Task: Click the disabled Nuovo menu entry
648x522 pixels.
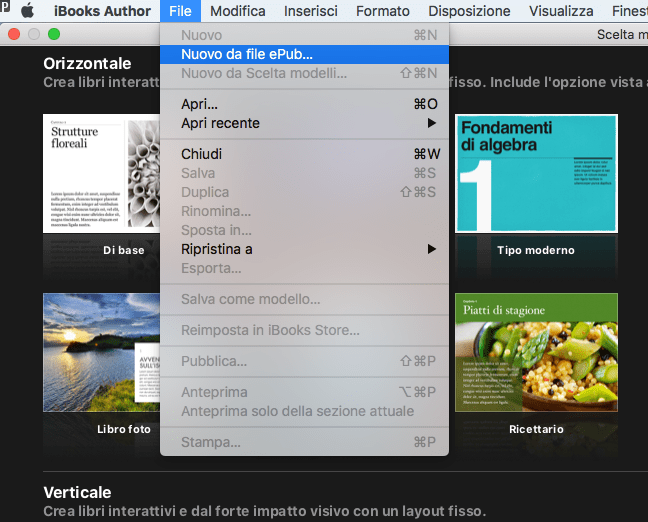Action: (x=304, y=35)
